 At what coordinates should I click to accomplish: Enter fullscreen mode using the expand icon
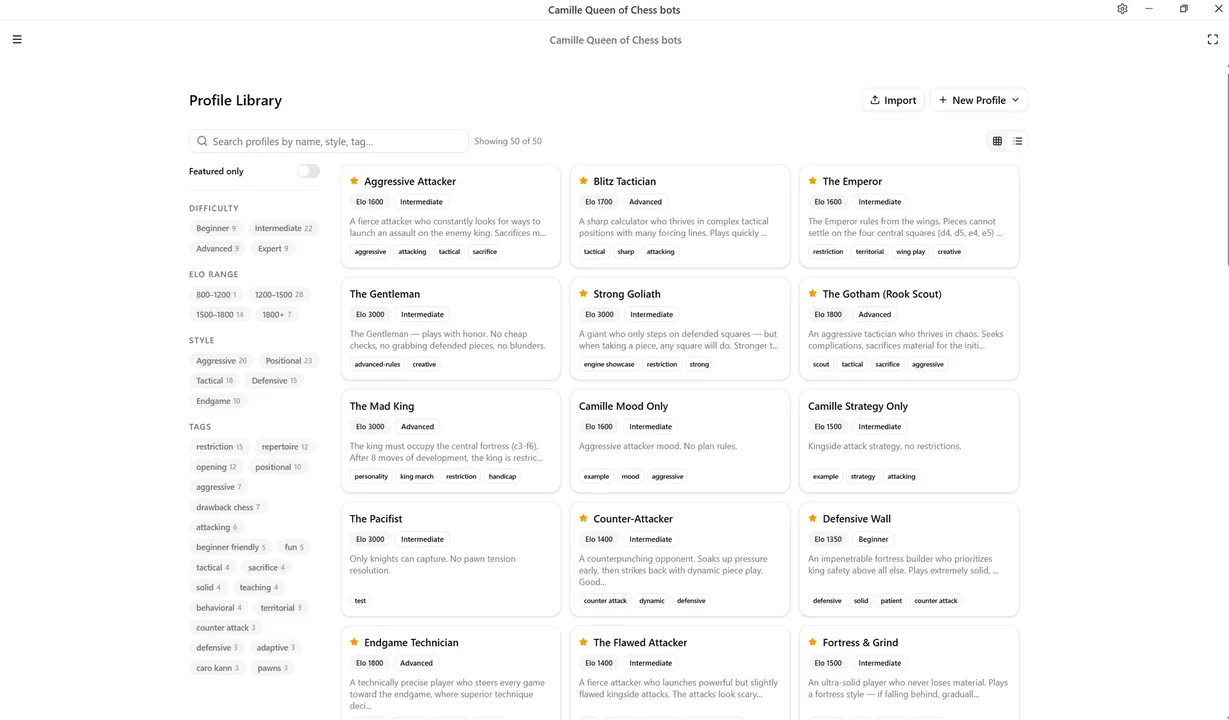[x=1212, y=40]
